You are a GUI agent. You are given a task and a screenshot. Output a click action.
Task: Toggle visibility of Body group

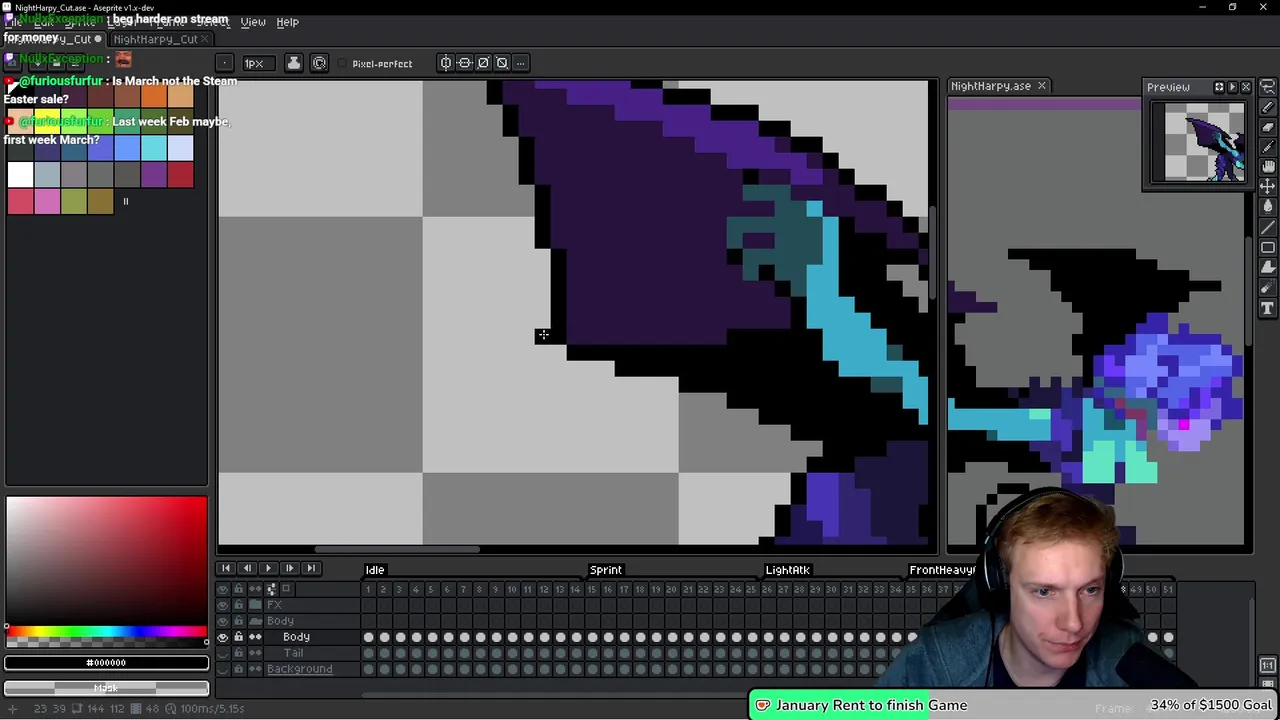(223, 621)
